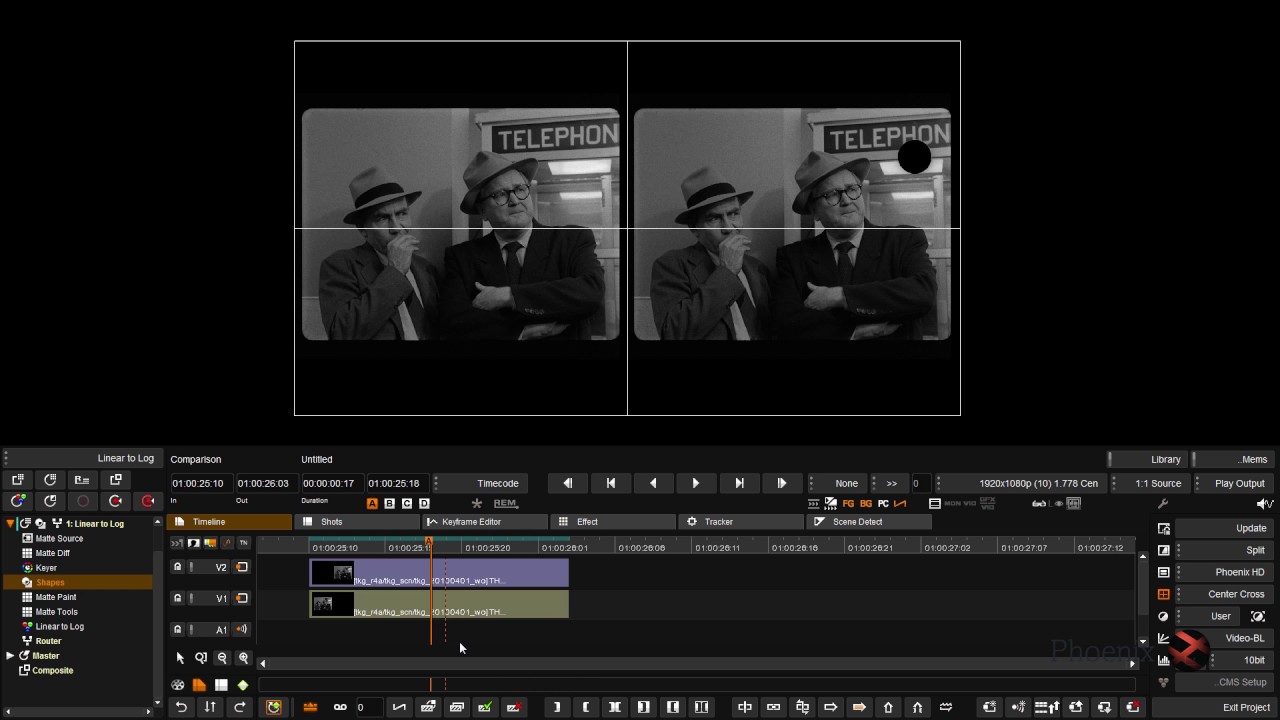This screenshot has width=1280, height=720.
Task: Play forward with the play button
Action: click(696, 483)
